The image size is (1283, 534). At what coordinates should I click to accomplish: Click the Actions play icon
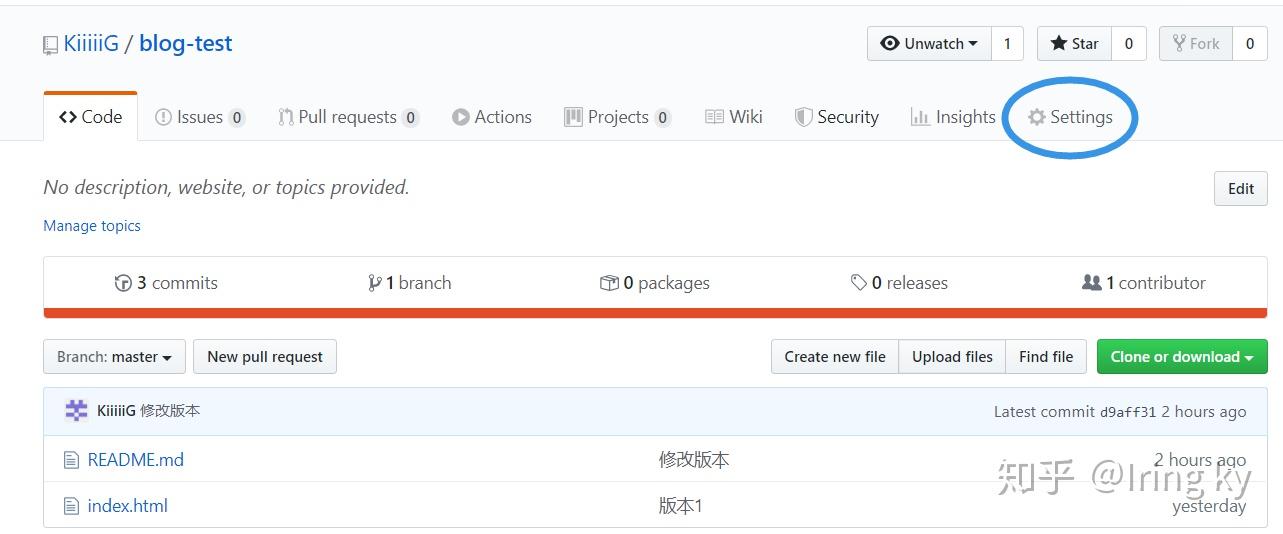tap(460, 117)
